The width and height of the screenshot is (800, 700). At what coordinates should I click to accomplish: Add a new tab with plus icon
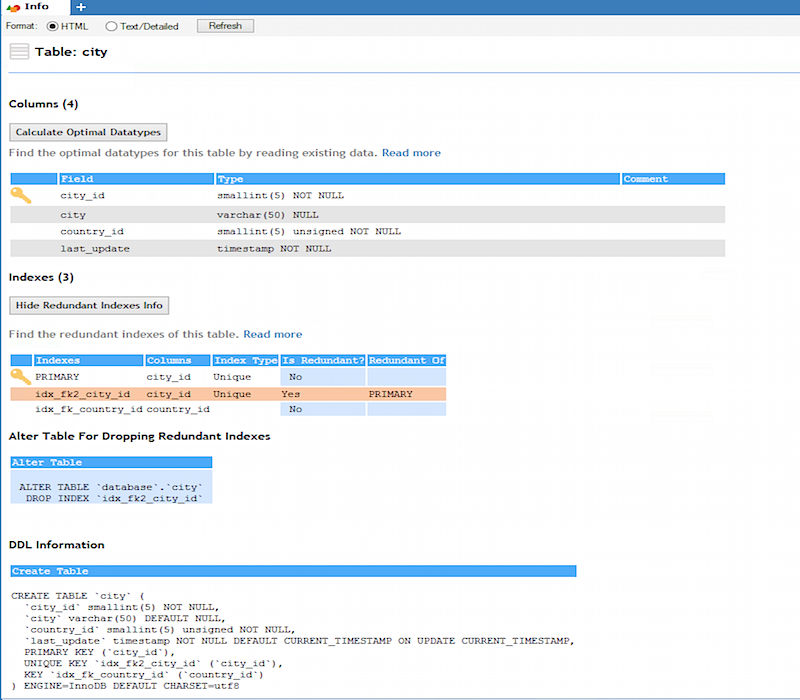pyautogui.click(x=81, y=7)
